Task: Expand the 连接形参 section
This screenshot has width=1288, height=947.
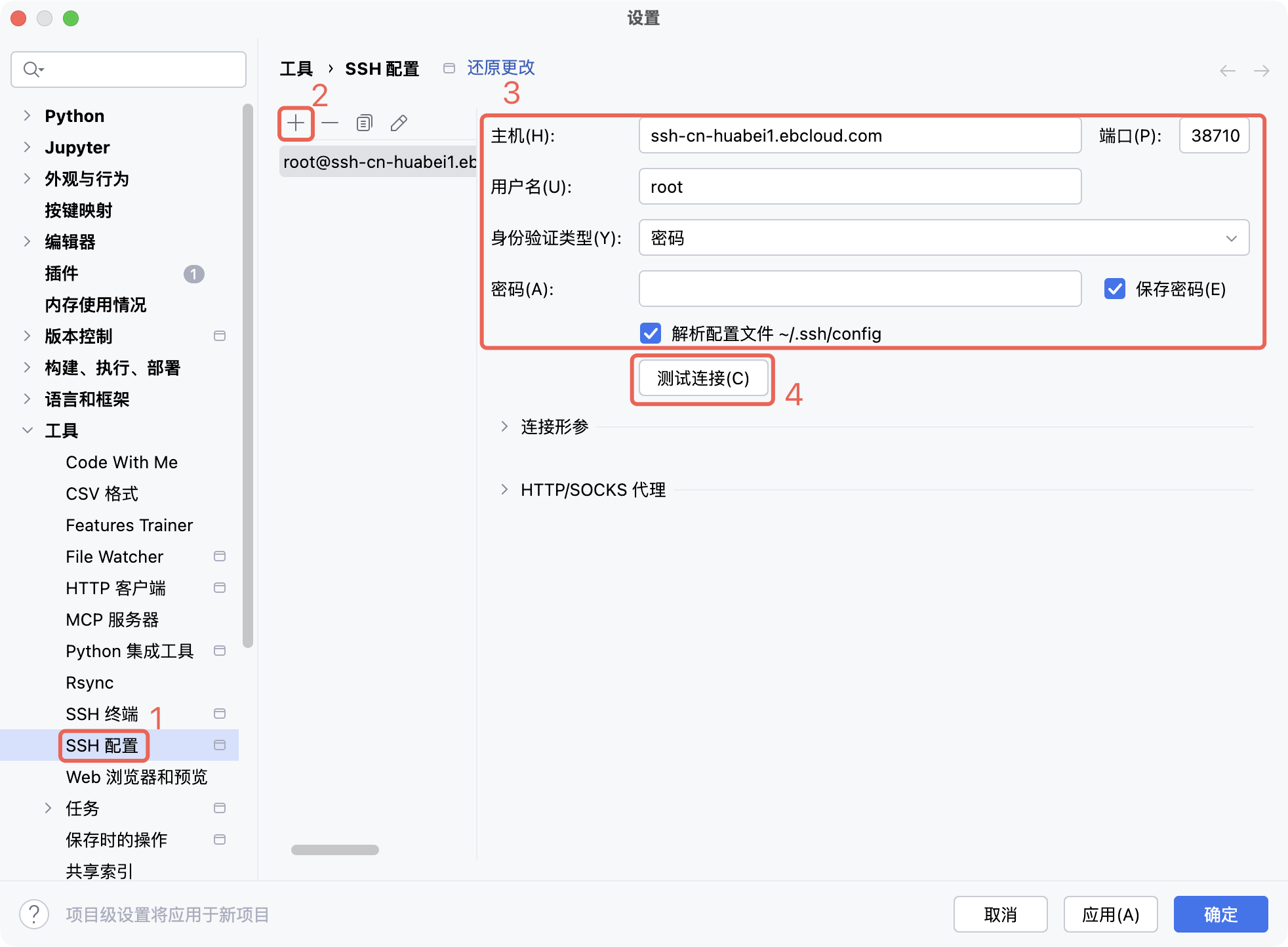Action: [x=504, y=427]
